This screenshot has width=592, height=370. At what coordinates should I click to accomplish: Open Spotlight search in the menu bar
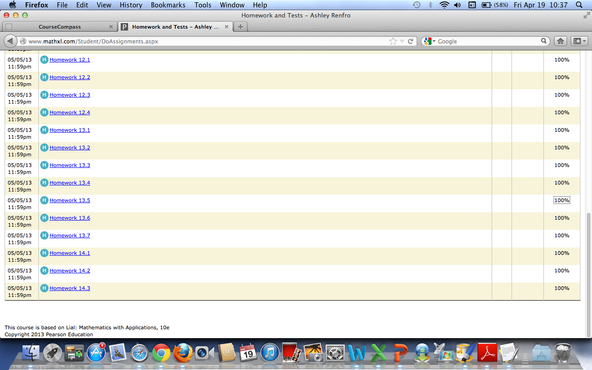point(579,5)
